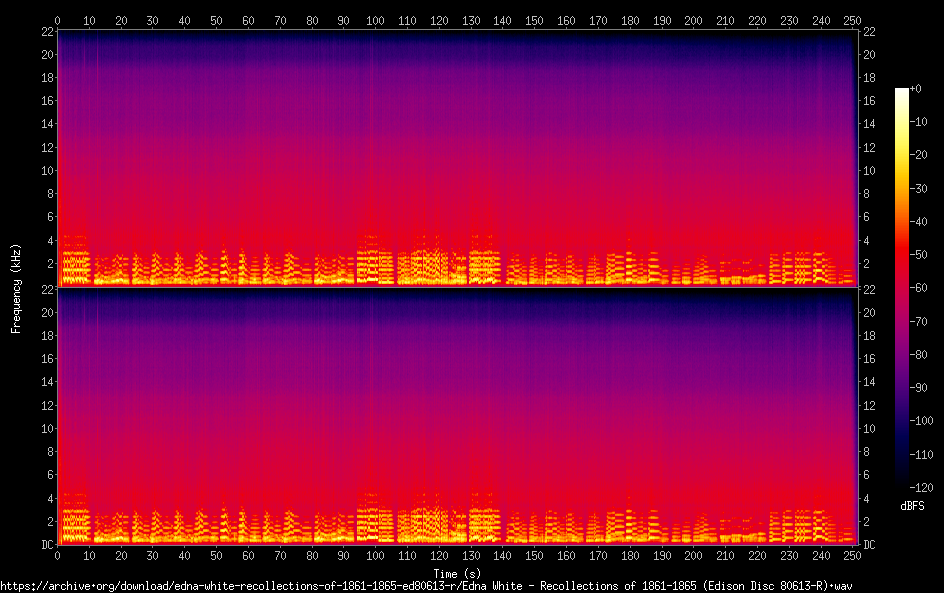Click the "-50" value on the dBFS scale
Viewport: 944px width, 593px height.
[918, 255]
